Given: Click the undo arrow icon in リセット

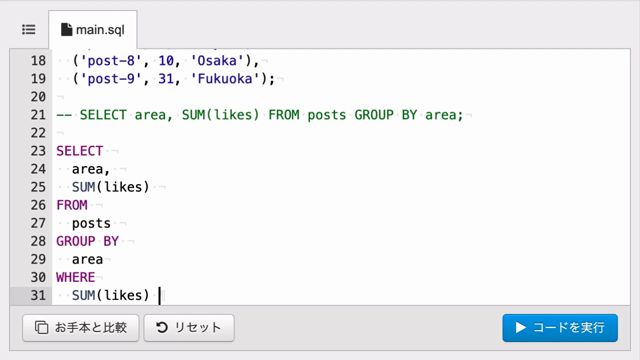Looking at the screenshot, I should point(162,327).
